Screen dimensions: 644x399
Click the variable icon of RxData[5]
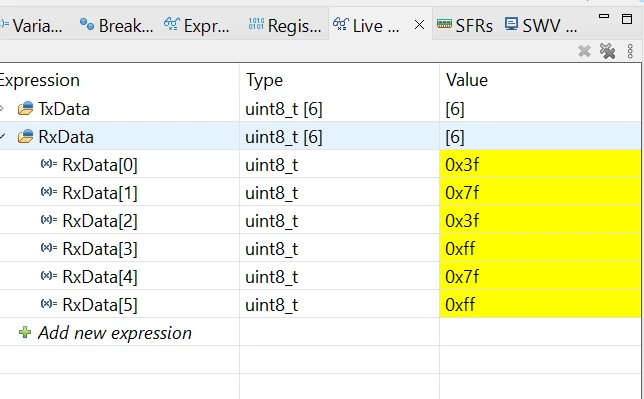tap(48, 304)
